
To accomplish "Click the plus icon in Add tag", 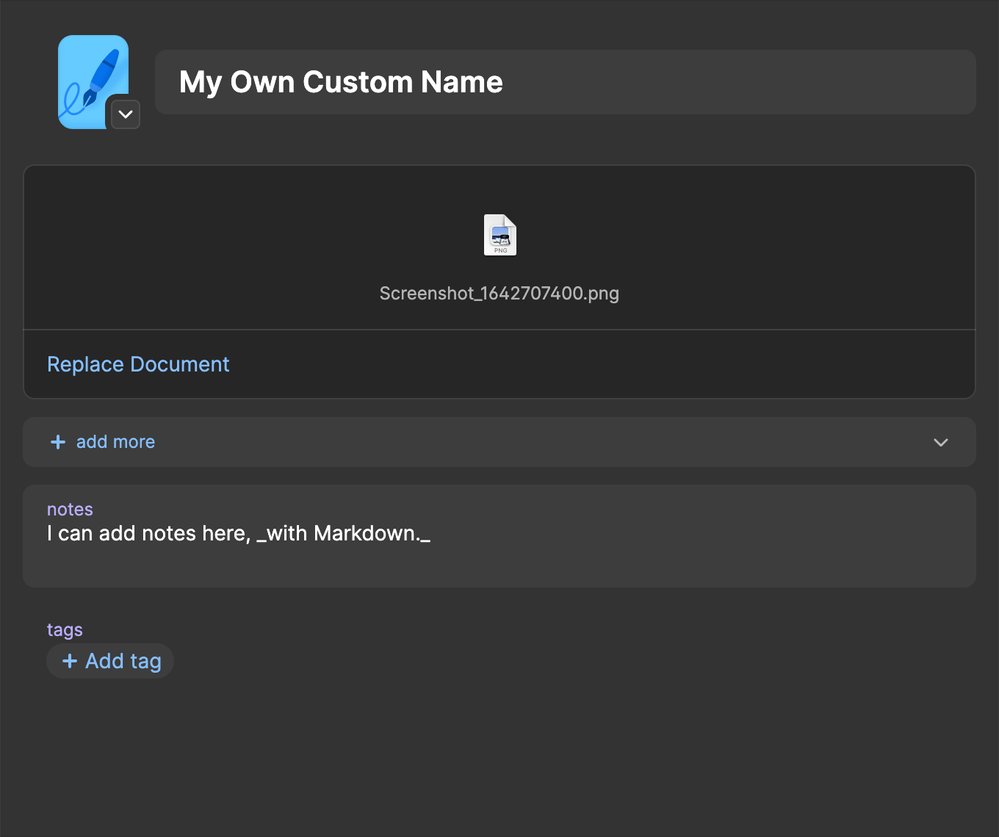I will point(70,661).
